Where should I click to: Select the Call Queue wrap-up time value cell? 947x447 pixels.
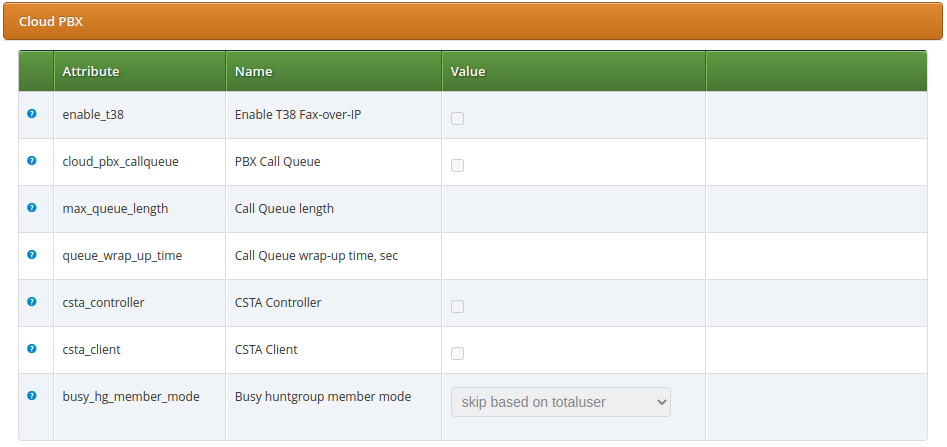pos(574,256)
